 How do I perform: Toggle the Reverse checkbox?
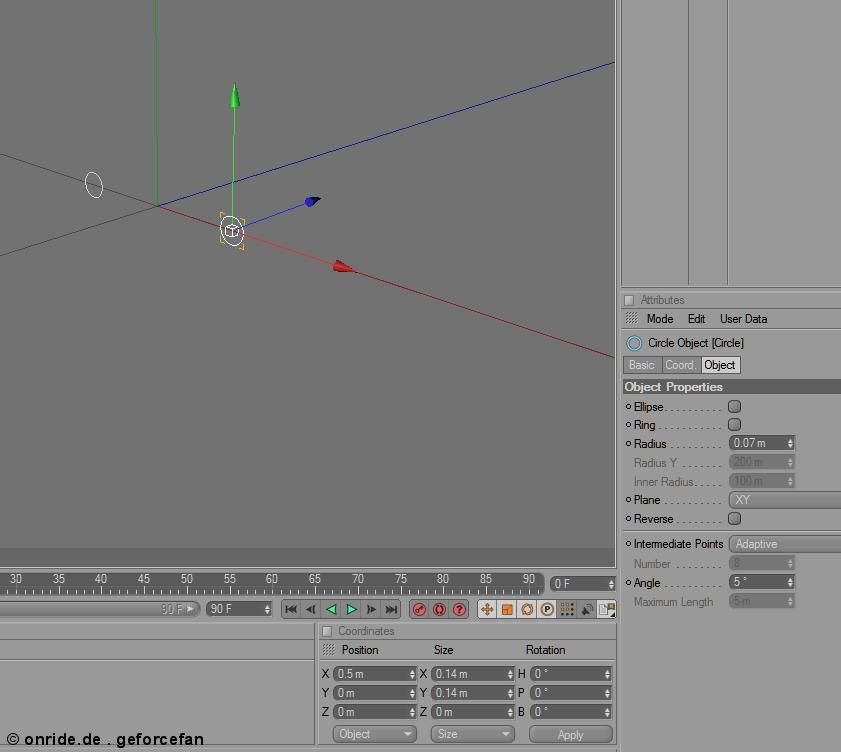coord(734,518)
